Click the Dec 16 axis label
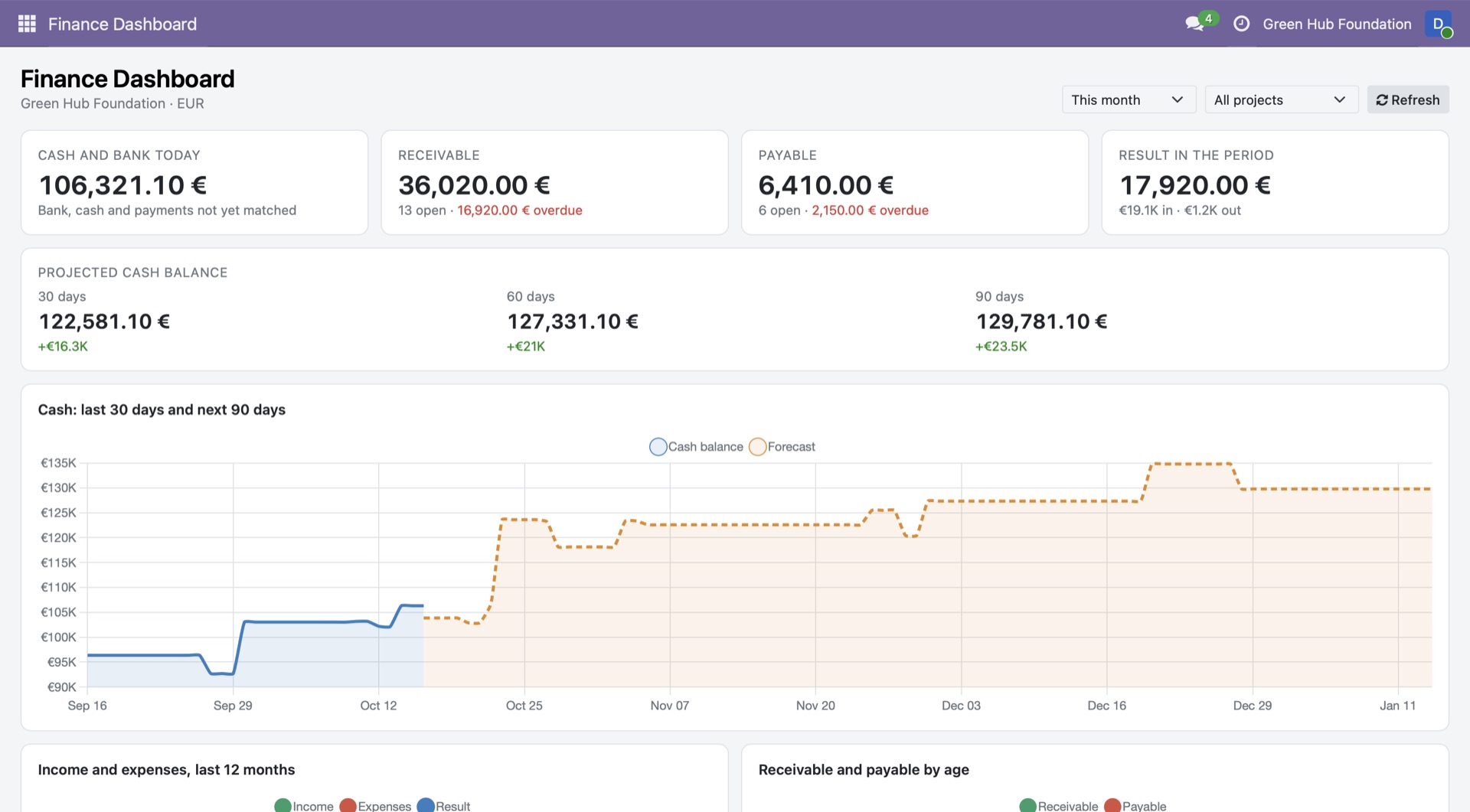 click(x=1107, y=706)
